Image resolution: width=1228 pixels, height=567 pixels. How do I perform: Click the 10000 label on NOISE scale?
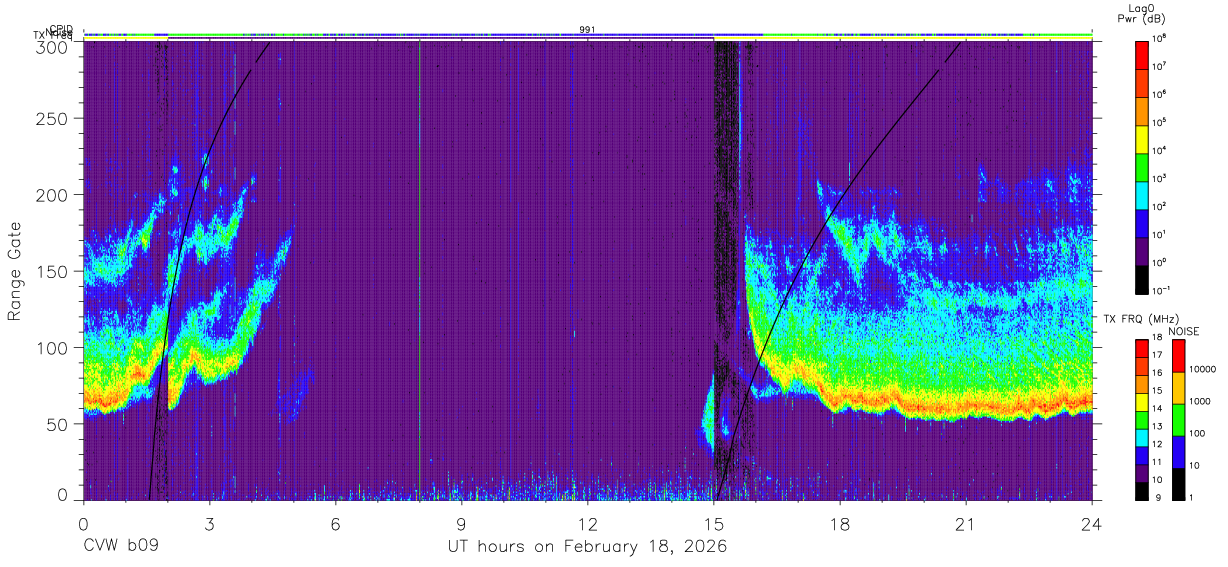(1203, 370)
